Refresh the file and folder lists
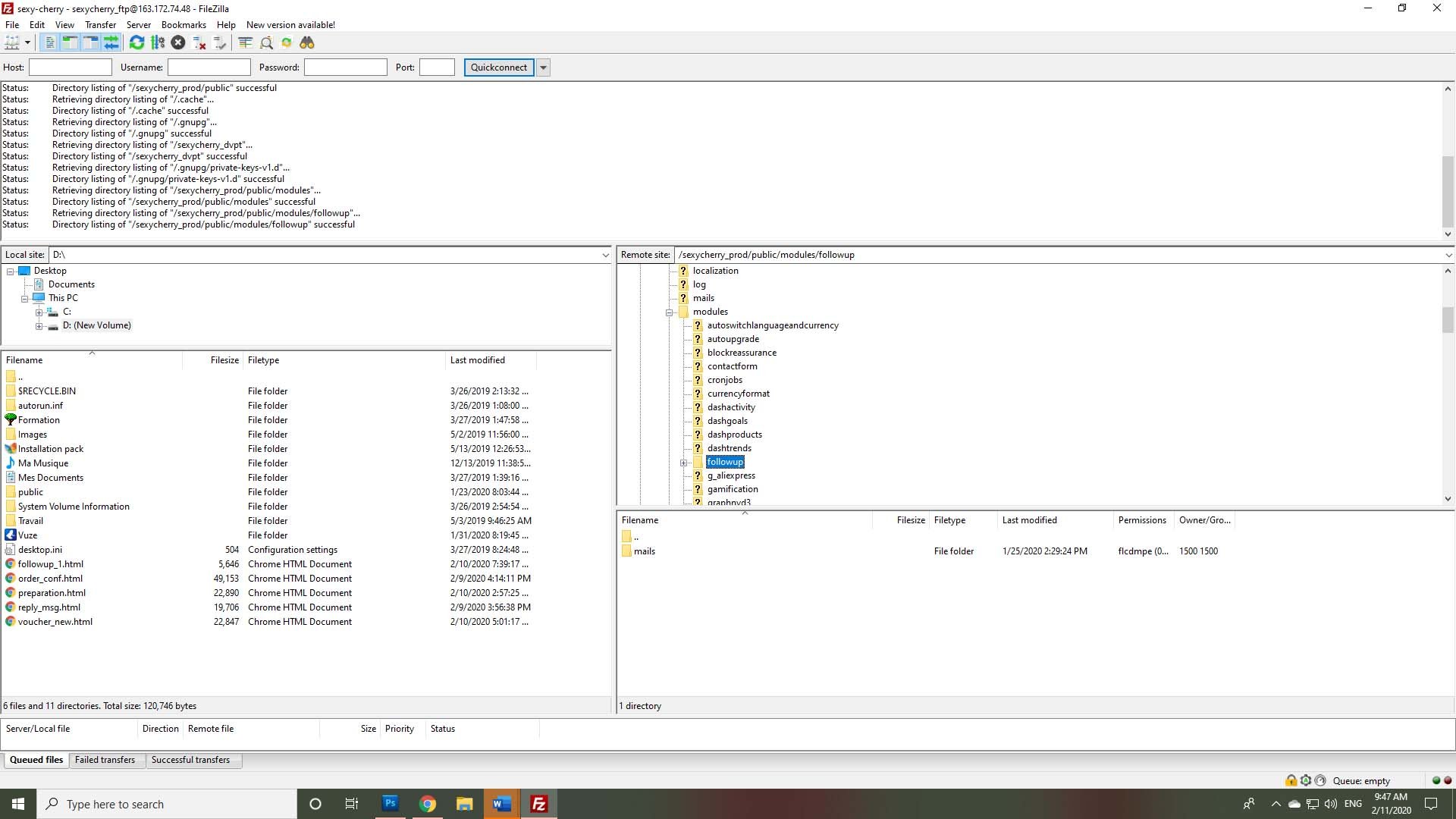The height and width of the screenshot is (819, 1456). click(136, 43)
